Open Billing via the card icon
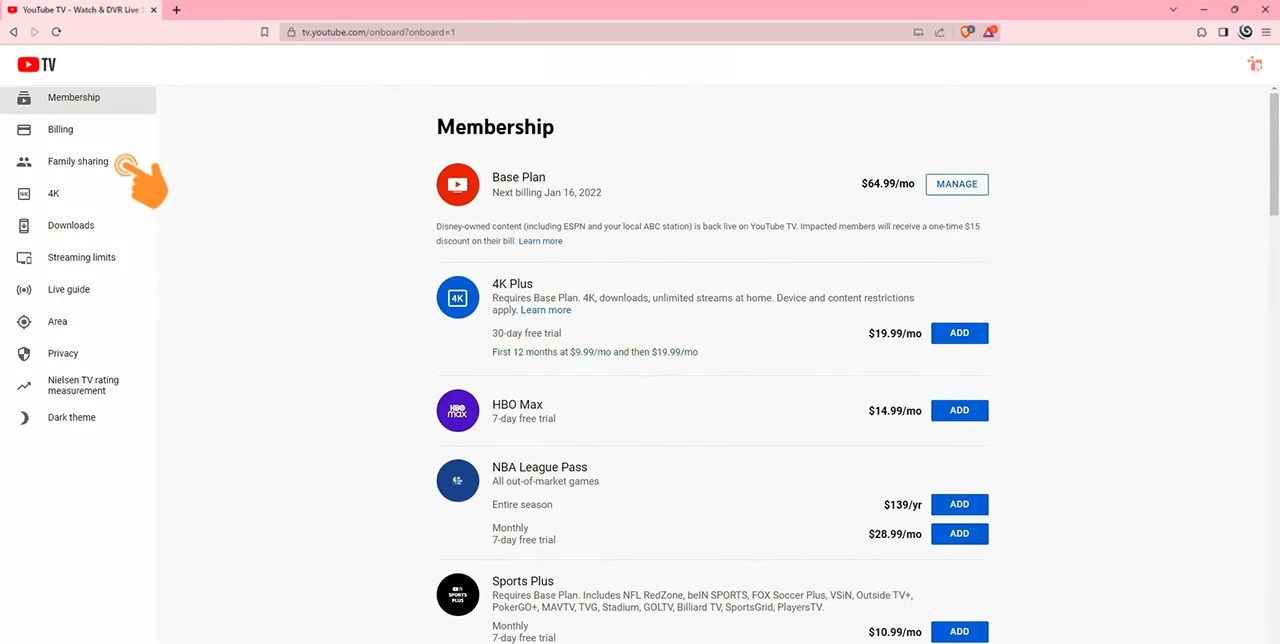The width and height of the screenshot is (1280, 644). click(23, 129)
